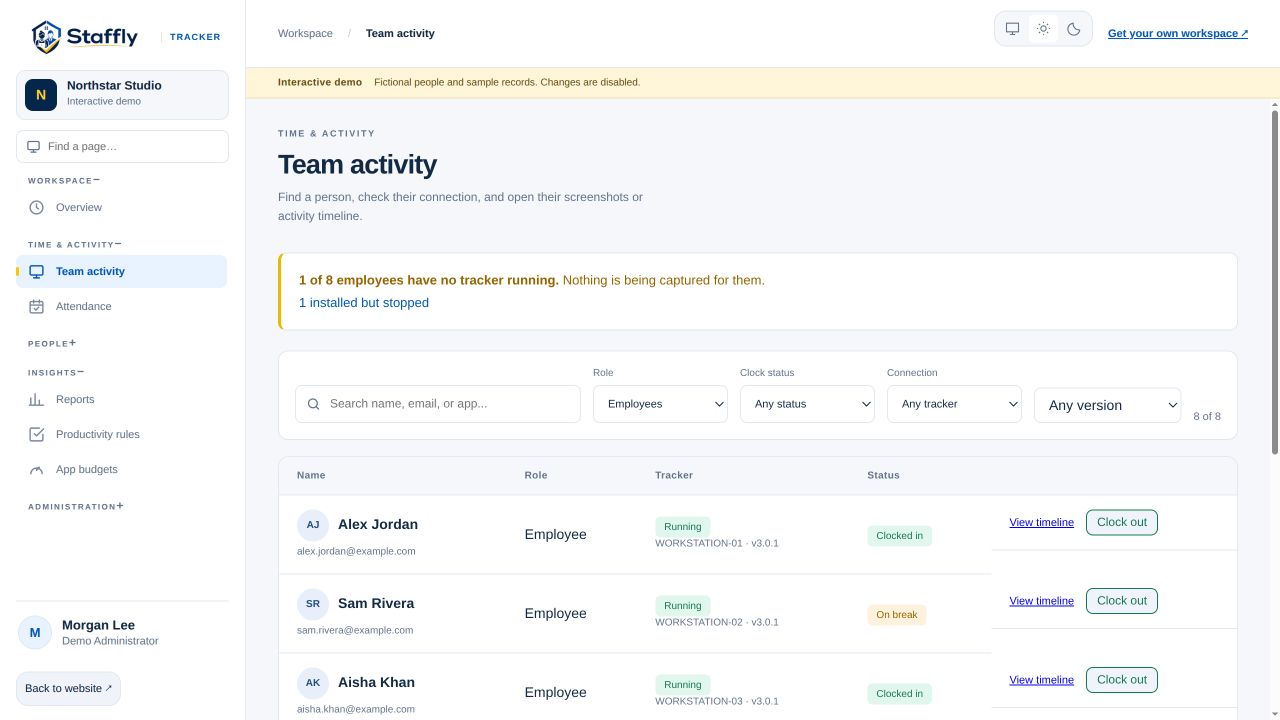Click the Staffly logo
Viewport: 1280px width, 720px height.
point(85,37)
